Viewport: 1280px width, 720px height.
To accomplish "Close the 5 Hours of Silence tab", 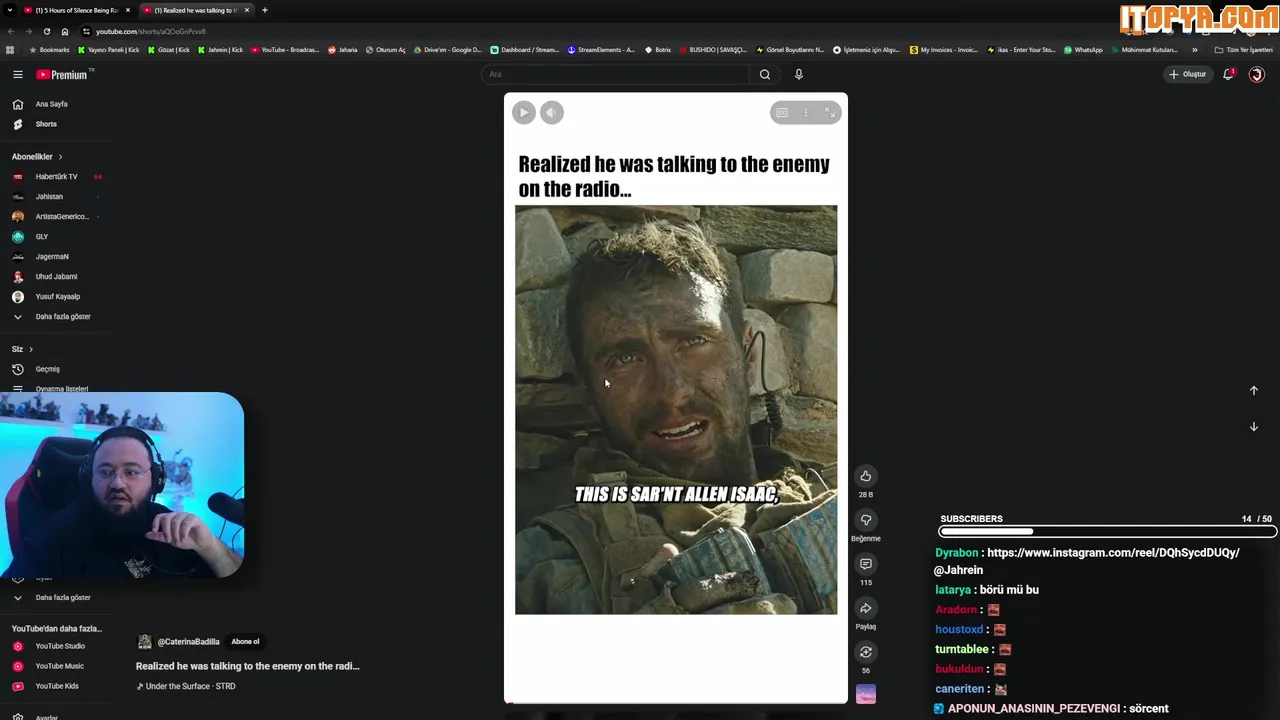I will coord(127,10).
